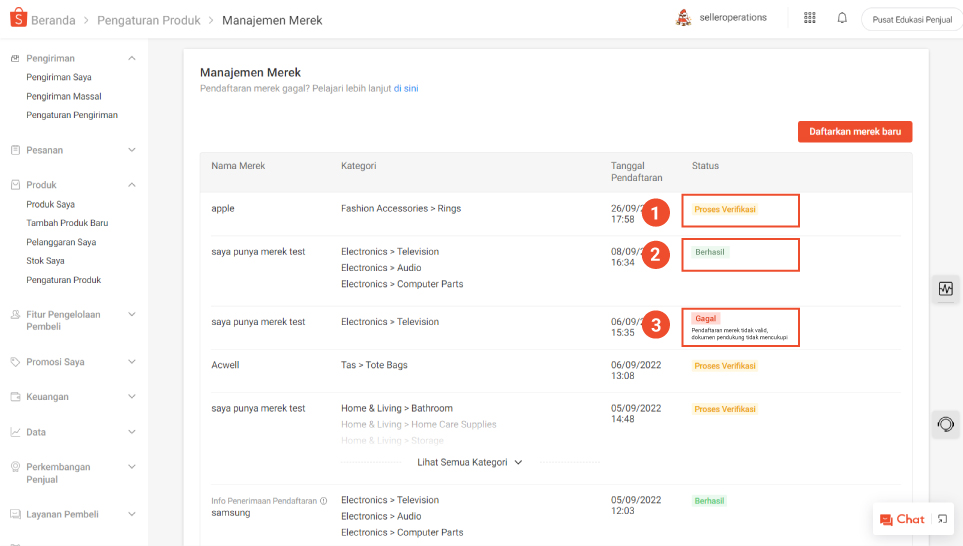Click info icon beside Info Penerimaan Pendaftaran
The image size is (963, 546).
(324, 501)
